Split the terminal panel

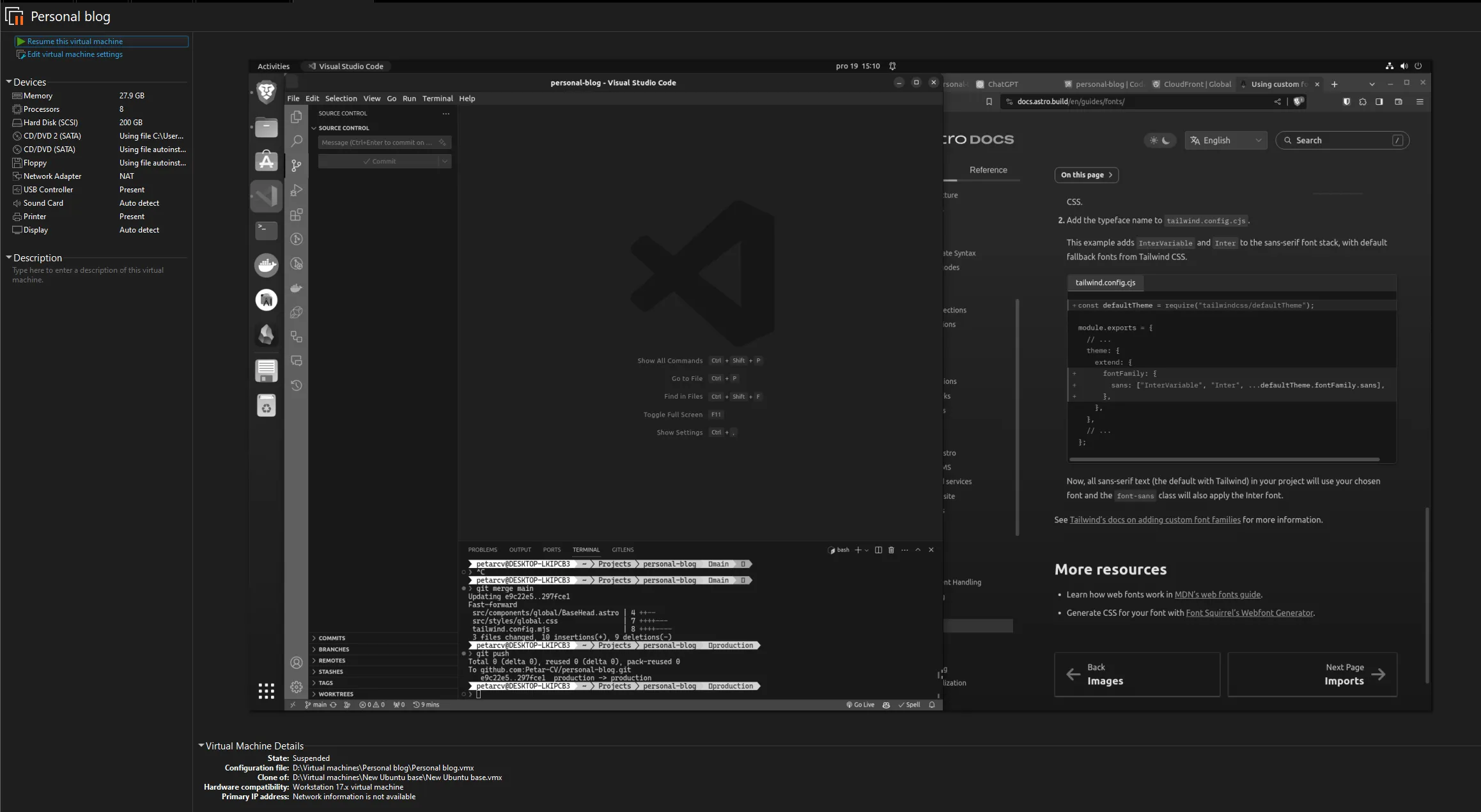pos(878,550)
